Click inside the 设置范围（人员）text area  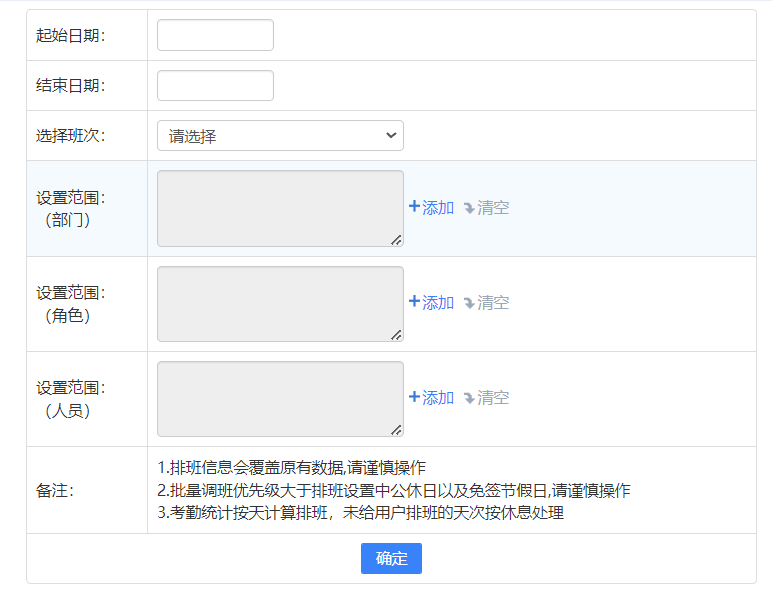(279, 398)
